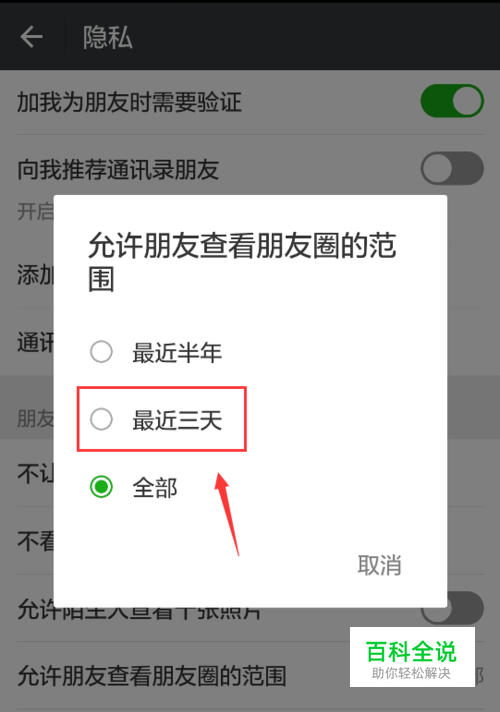
Task: Tap the 最近半年 option label
Action: [x=177, y=353]
